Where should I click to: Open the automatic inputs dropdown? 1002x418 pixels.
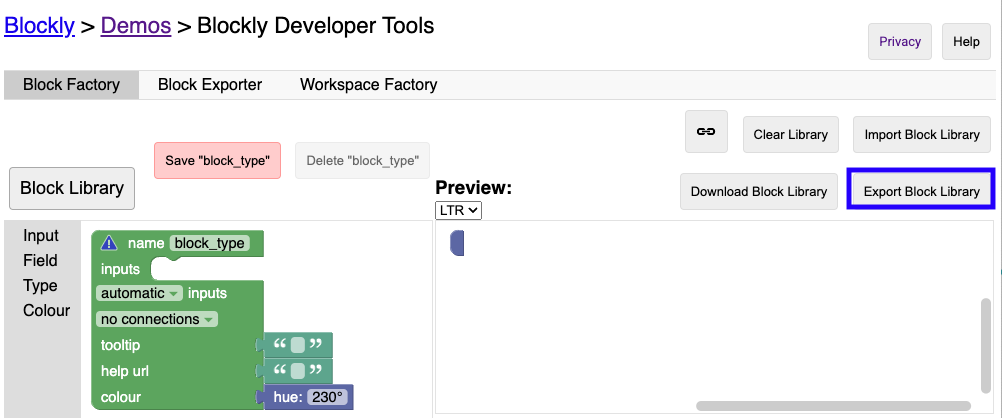140,294
